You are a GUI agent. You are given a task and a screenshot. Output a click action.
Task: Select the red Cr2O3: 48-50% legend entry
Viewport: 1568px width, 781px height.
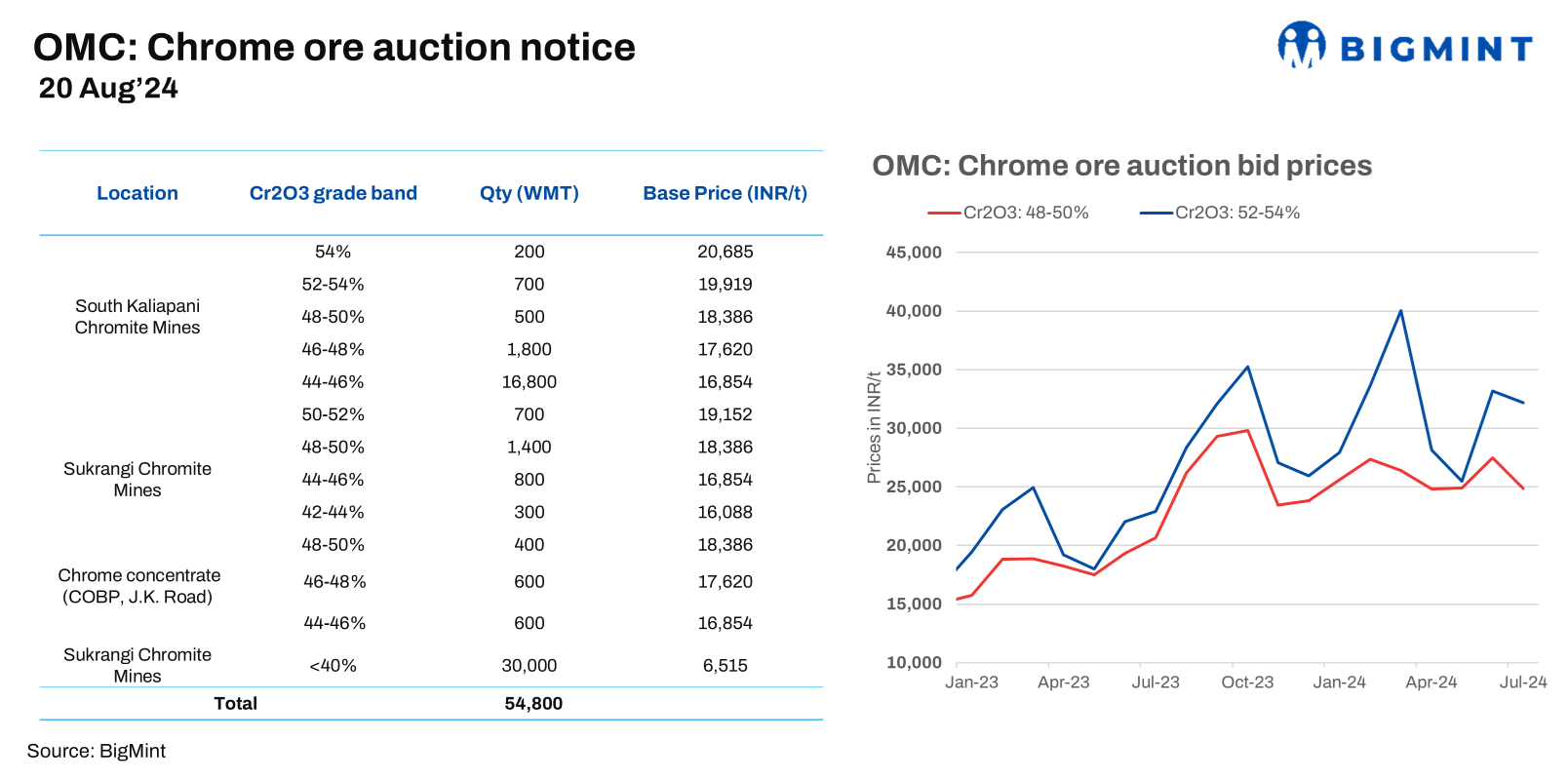pos(1009,213)
